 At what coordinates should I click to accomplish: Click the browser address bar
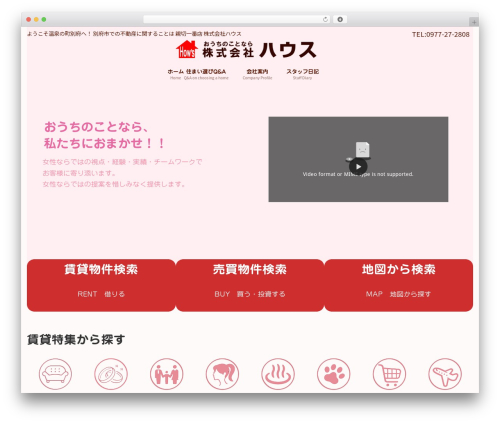(233, 19)
